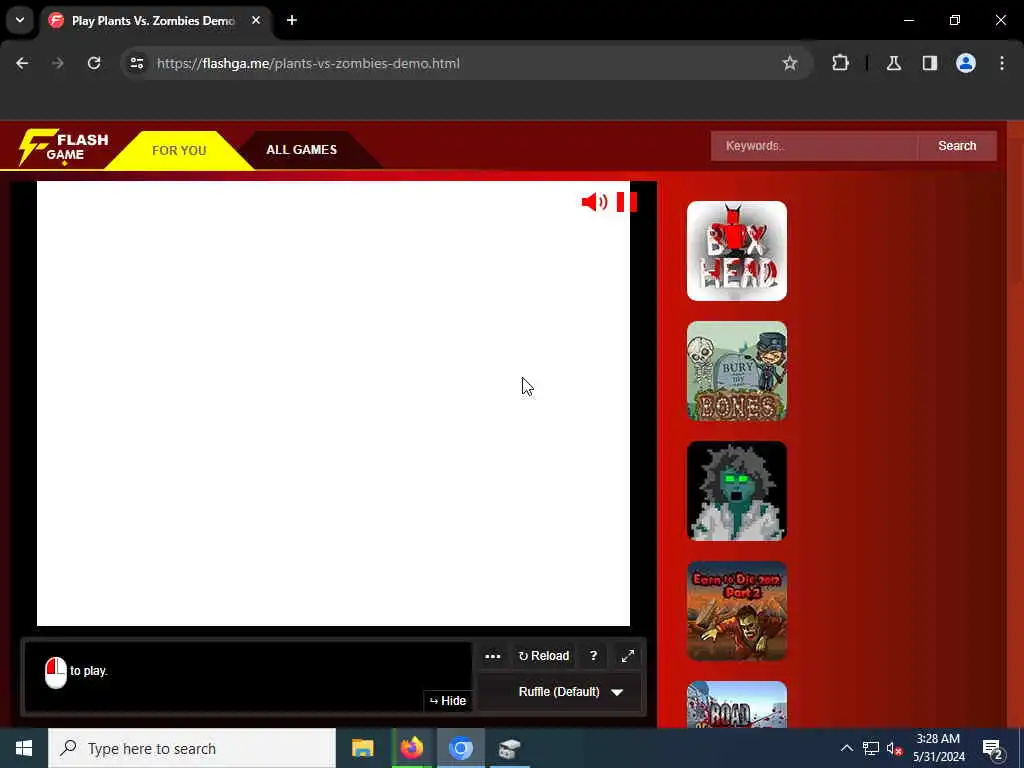Refresh the page with the reload icon
The image size is (1024, 768).
pos(94,63)
